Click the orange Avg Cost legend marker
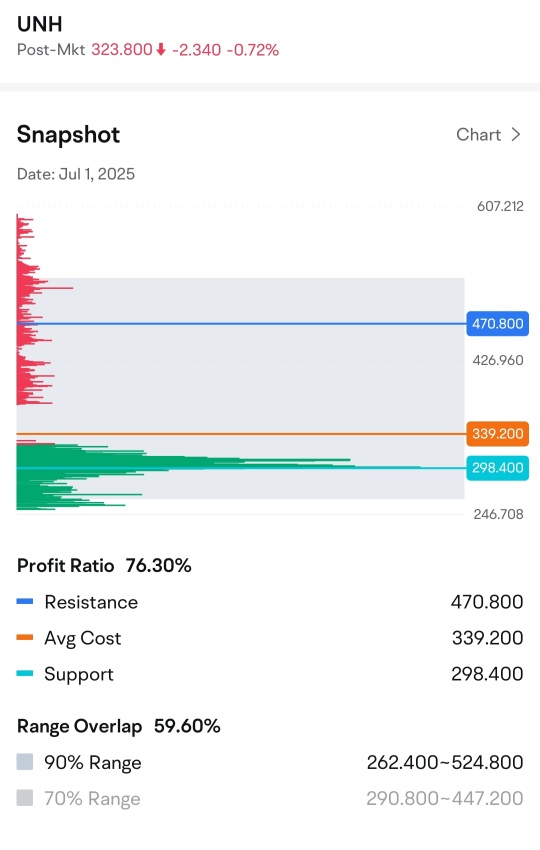540x850 pixels. pos(25,638)
